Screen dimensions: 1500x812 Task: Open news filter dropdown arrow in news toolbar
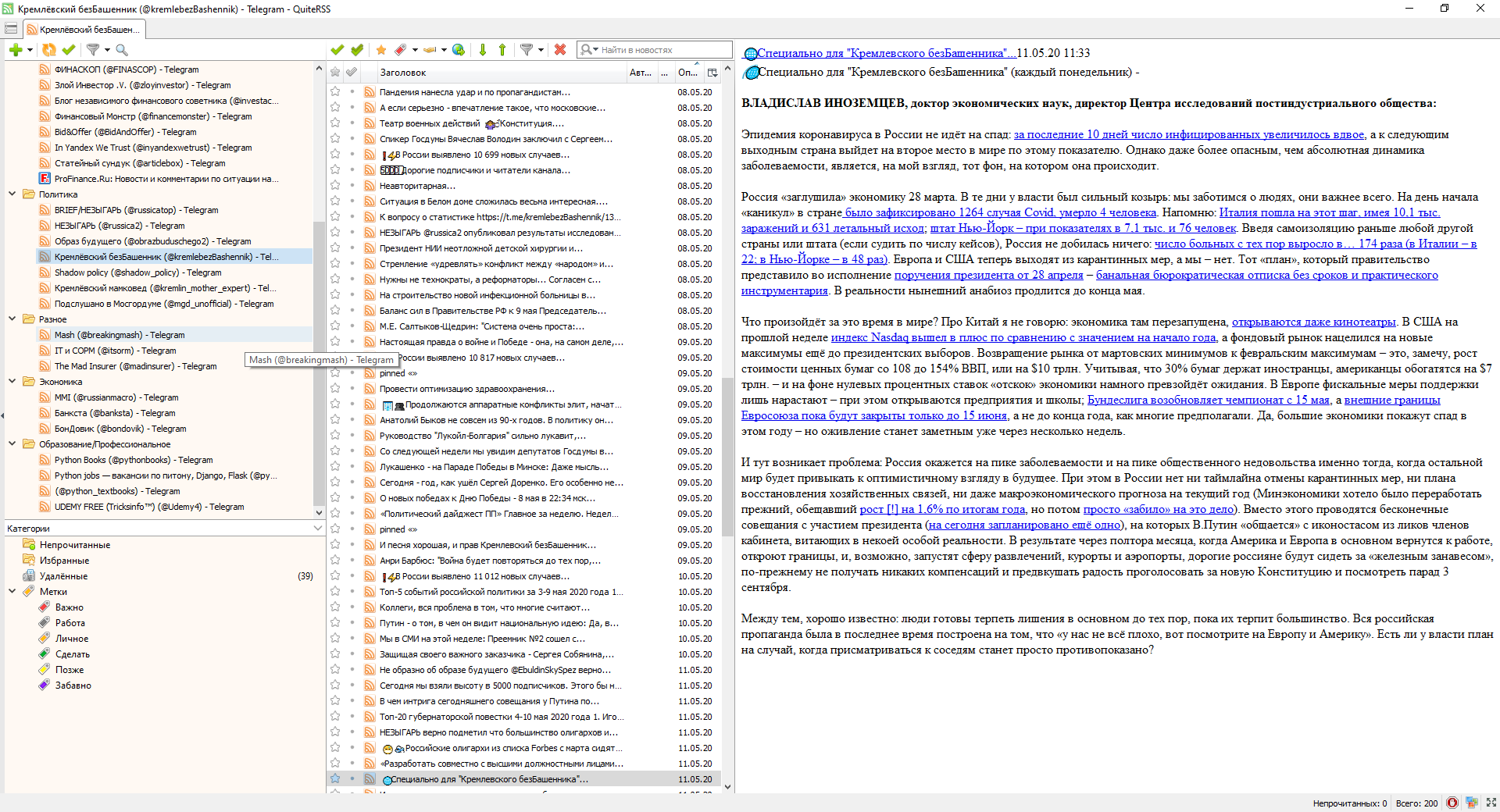pos(541,50)
